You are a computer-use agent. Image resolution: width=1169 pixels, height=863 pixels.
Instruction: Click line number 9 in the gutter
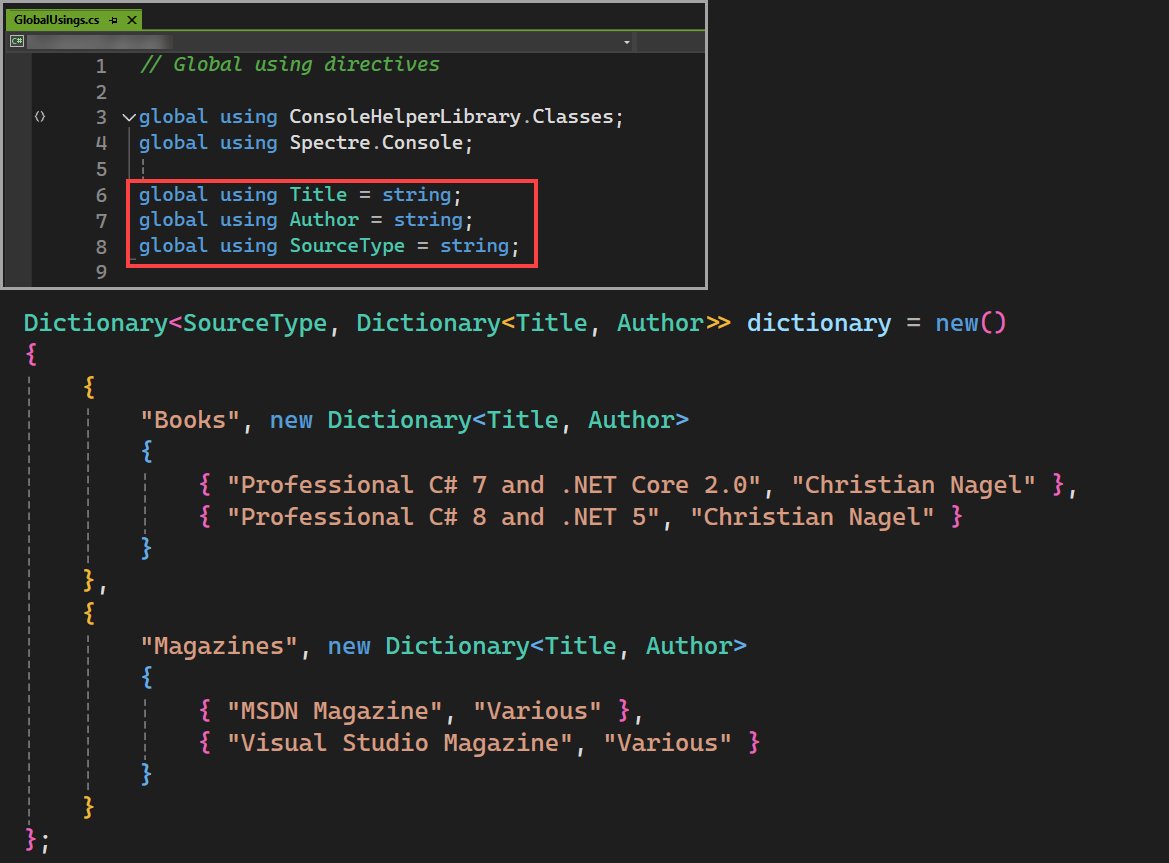click(x=101, y=272)
